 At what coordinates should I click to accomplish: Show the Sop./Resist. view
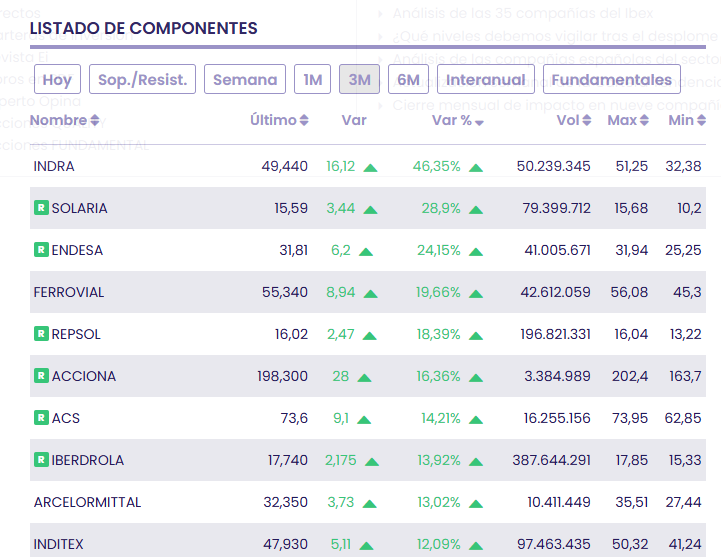point(142,80)
